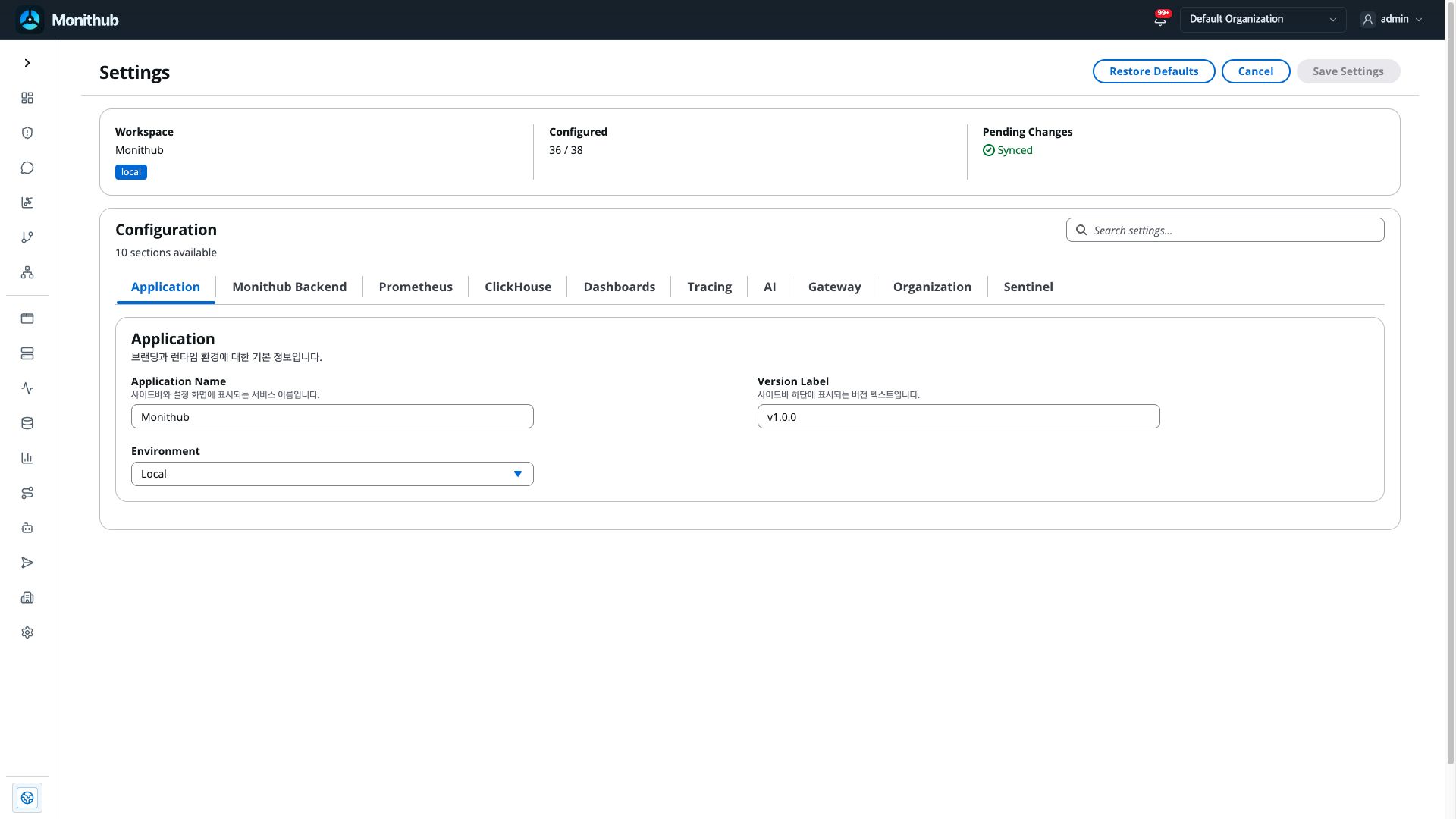Expand the admin user menu
The height and width of the screenshot is (819, 1456).
click(x=1392, y=20)
